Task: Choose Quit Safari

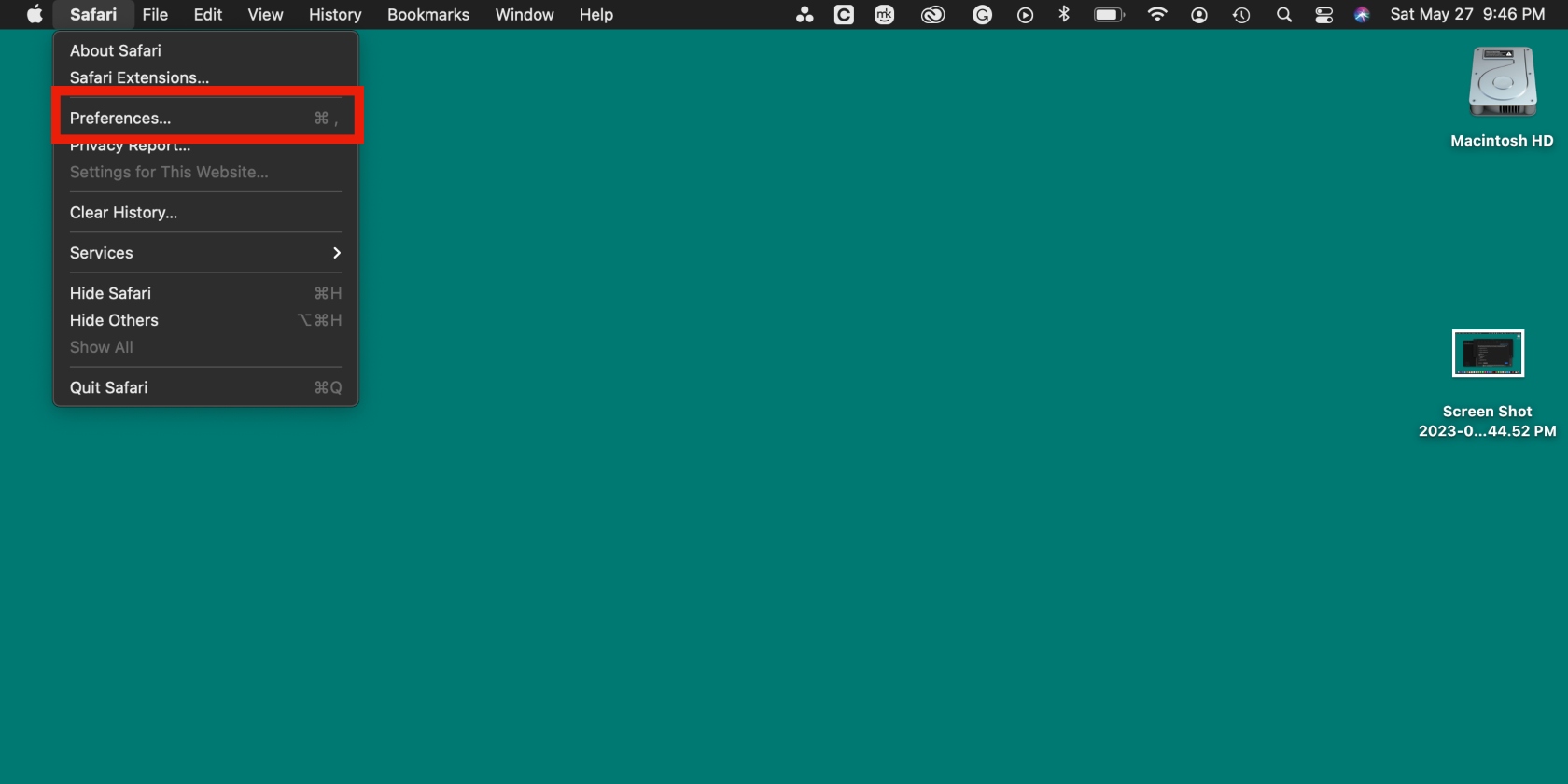Action: point(205,386)
